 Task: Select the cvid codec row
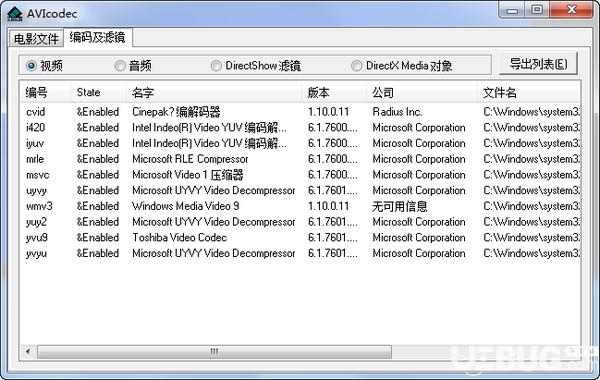point(300,112)
